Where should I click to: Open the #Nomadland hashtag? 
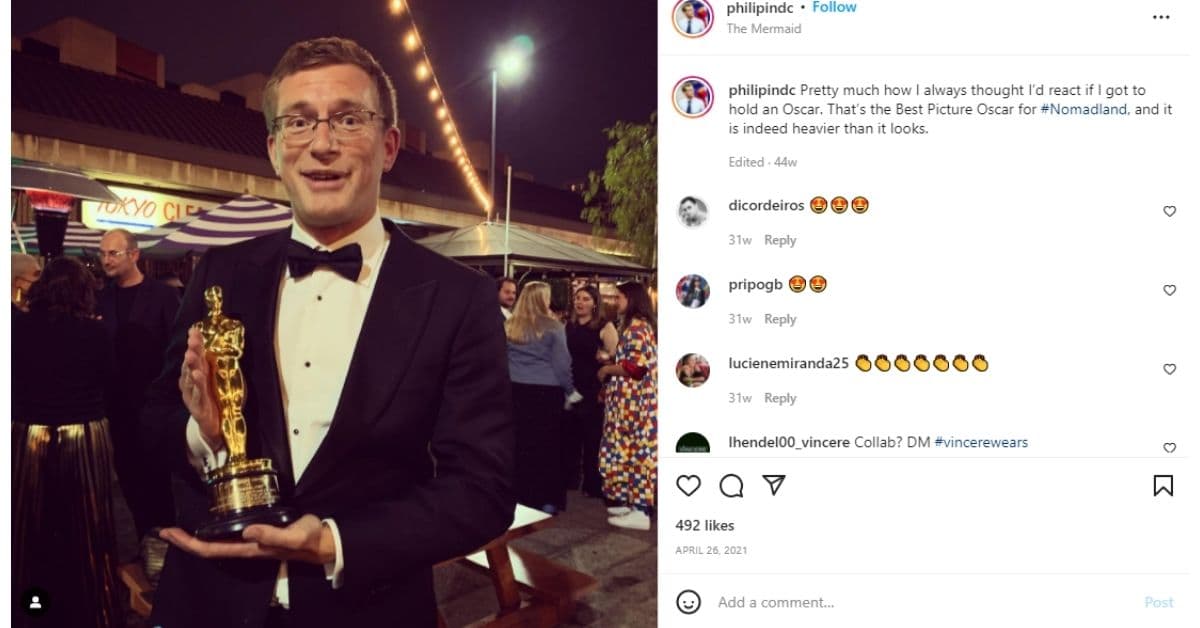(1084, 109)
